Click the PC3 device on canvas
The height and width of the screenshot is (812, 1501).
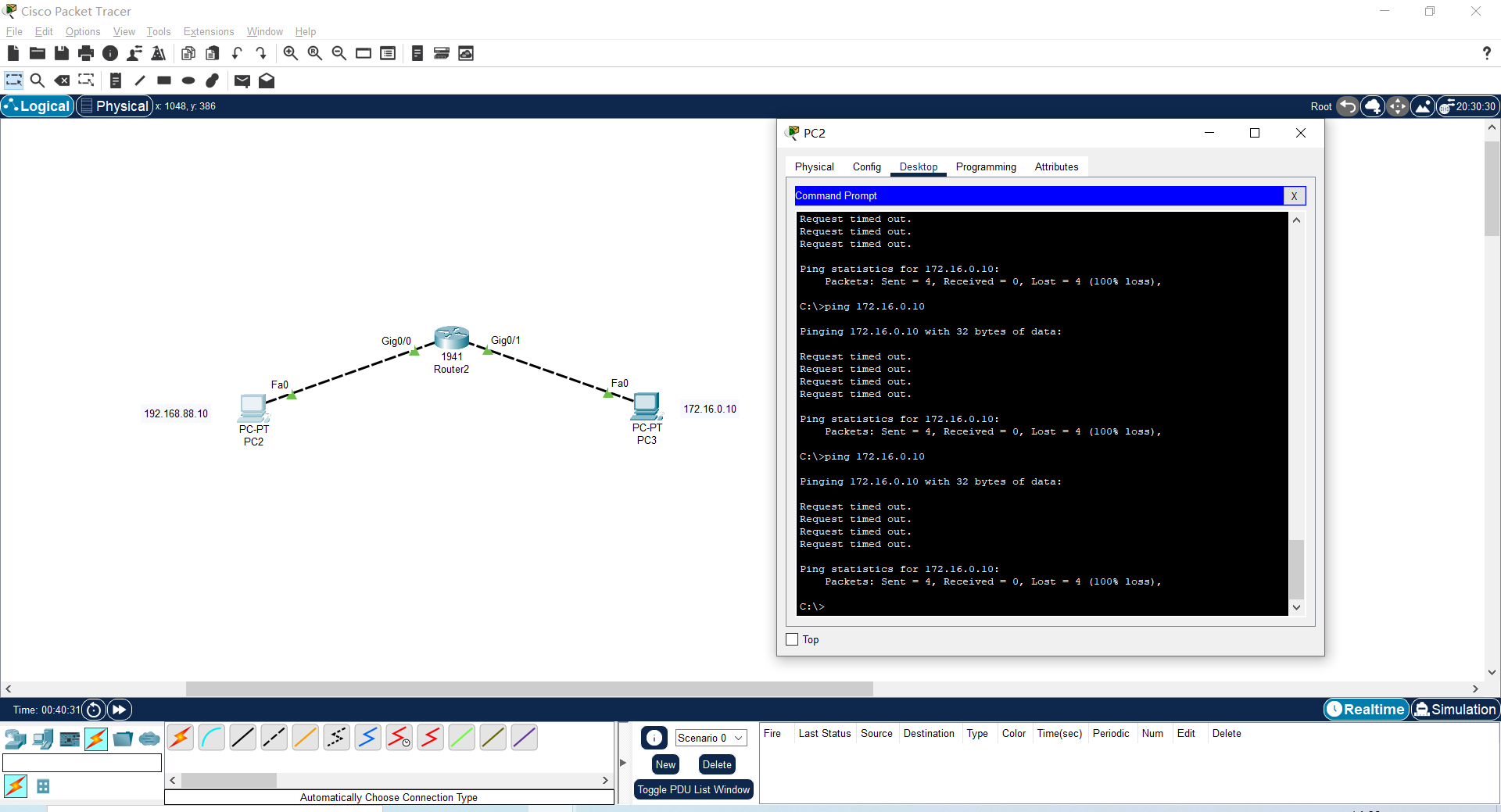(x=647, y=406)
